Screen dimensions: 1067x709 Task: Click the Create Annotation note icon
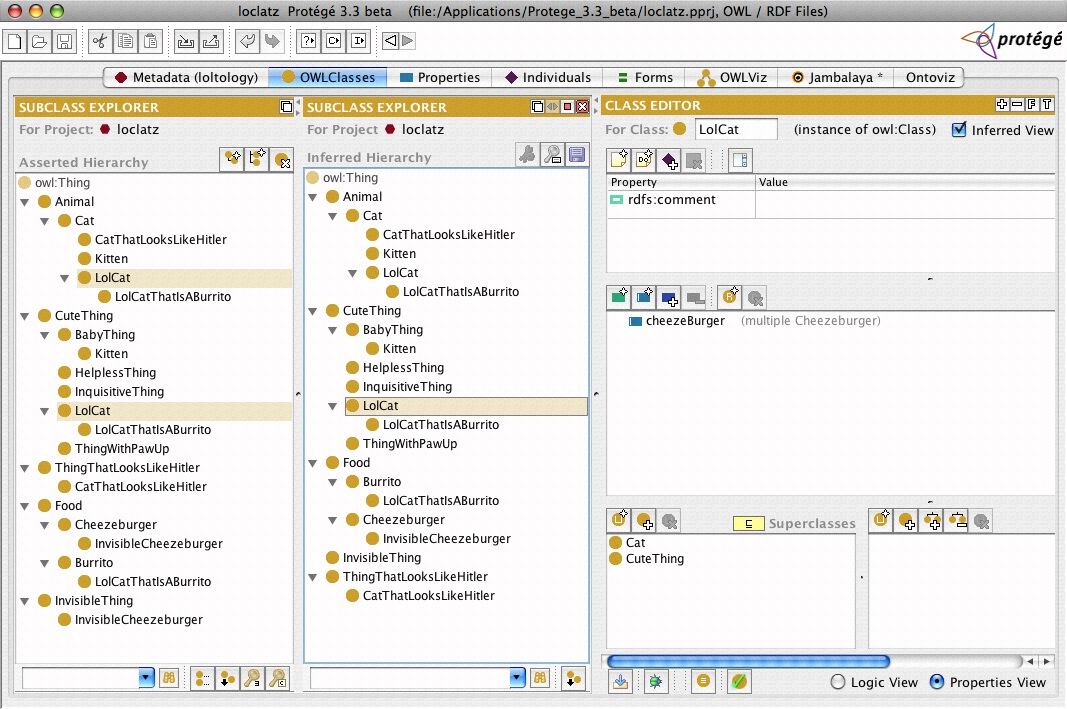pyautogui.click(x=619, y=160)
